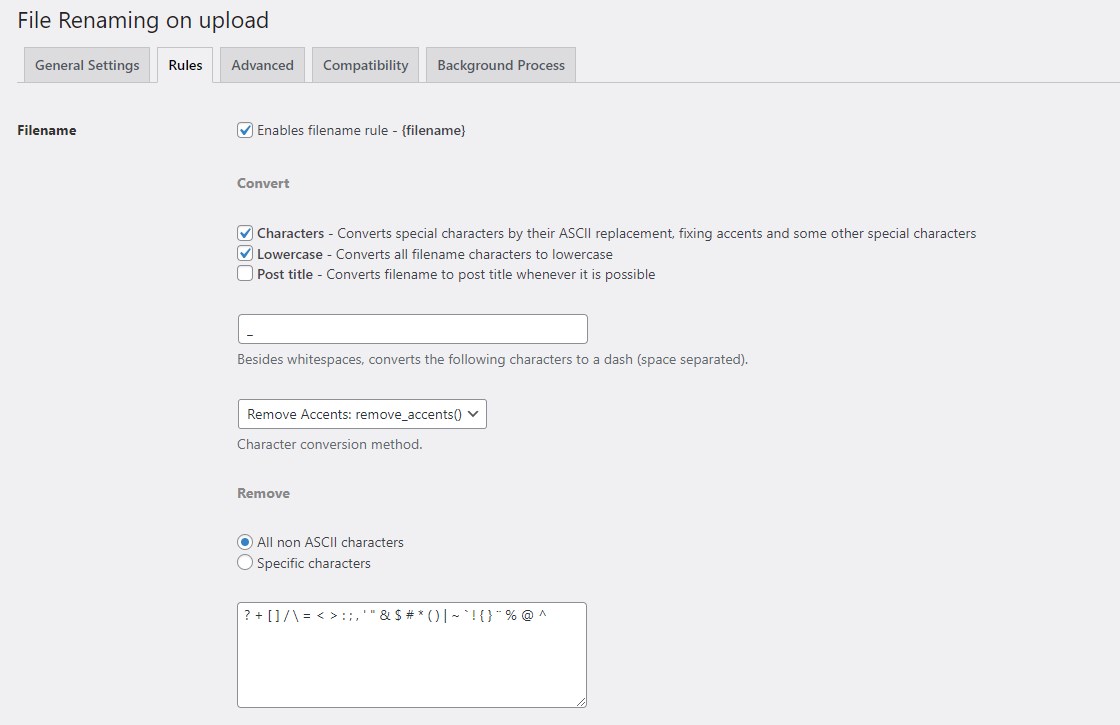Select the Compatibility tab
Viewport: 1120px width, 725px height.
364,64
